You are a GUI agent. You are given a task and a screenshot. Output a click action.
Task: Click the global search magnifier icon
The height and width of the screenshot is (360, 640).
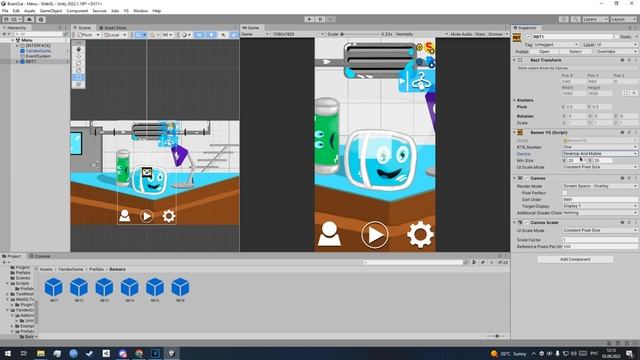[x=575, y=19]
